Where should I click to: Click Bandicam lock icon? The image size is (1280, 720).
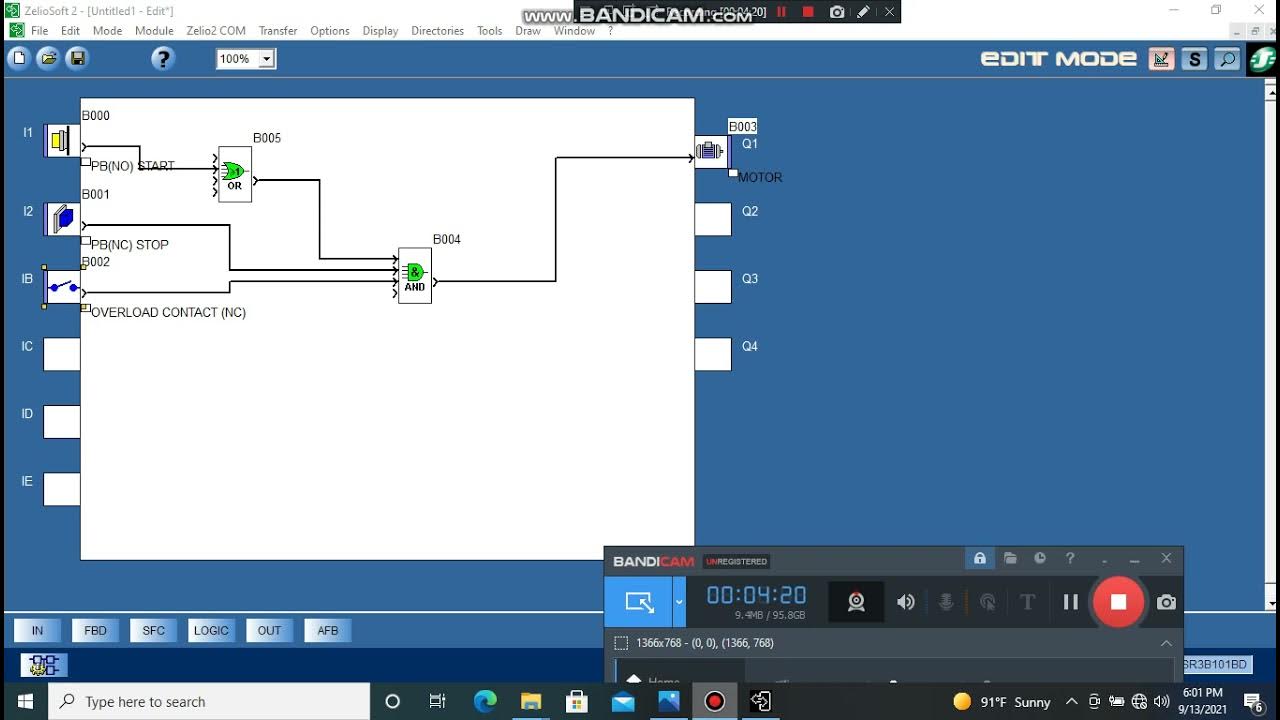pos(980,559)
